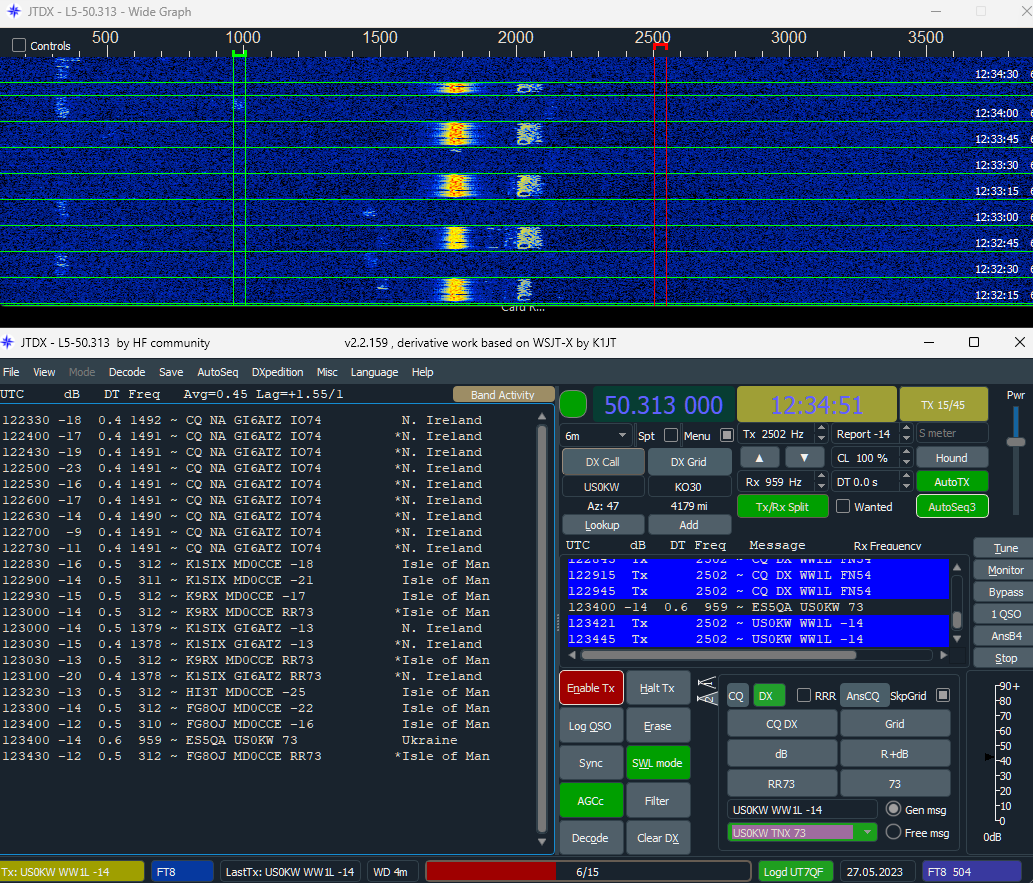1033x883 pixels.
Task: Click the Hound mode button
Action: tap(951, 457)
